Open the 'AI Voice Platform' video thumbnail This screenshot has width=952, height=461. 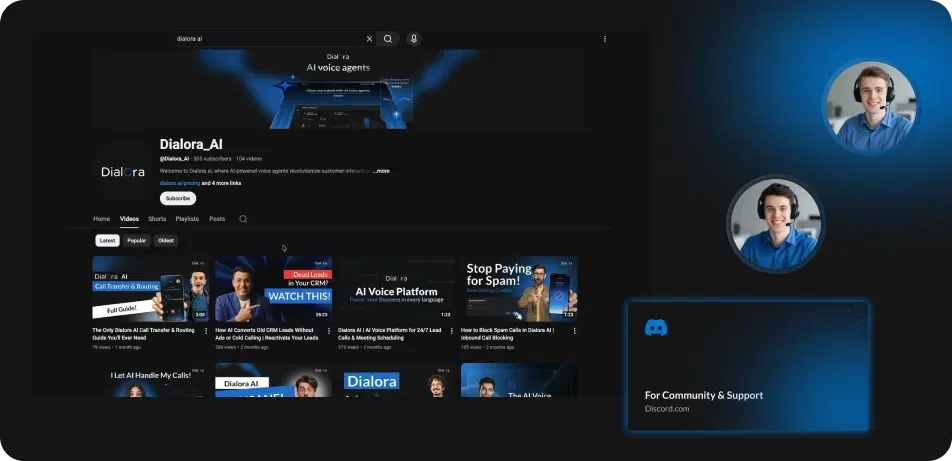(x=396, y=289)
